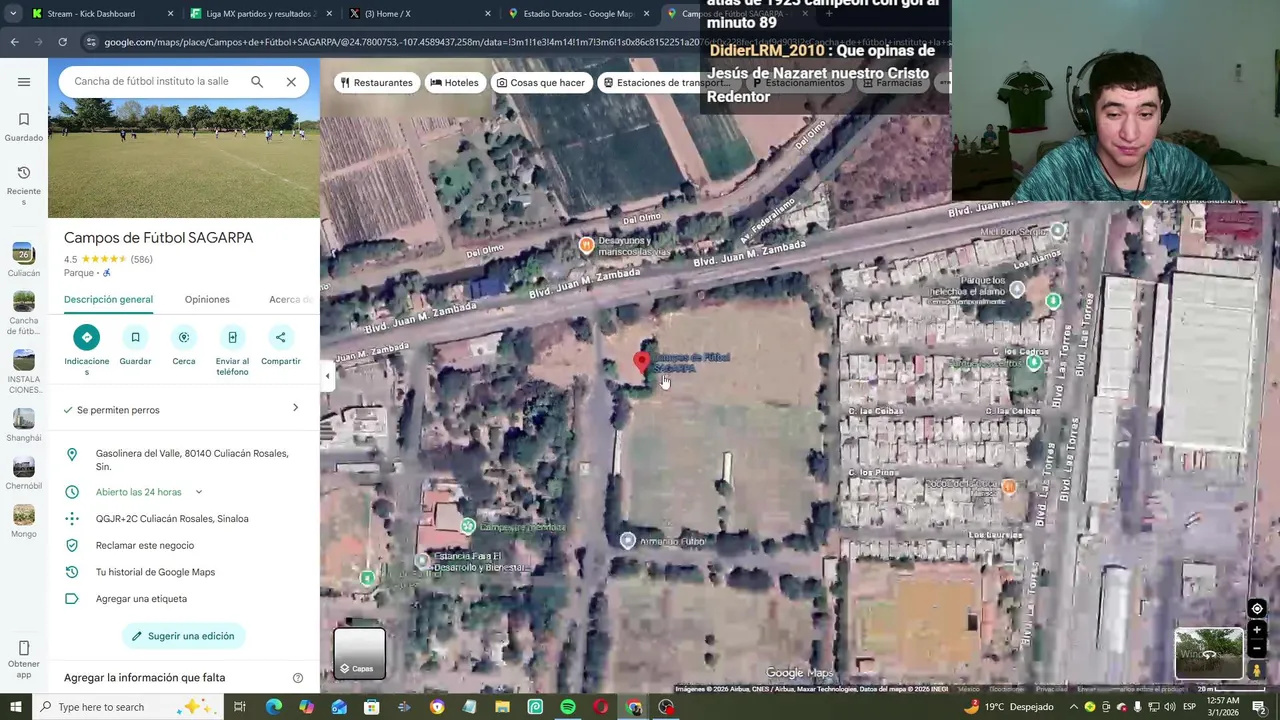Save place with Guardar bookmark icon
The height and width of the screenshot is (720, 1280).
point(135,337)
